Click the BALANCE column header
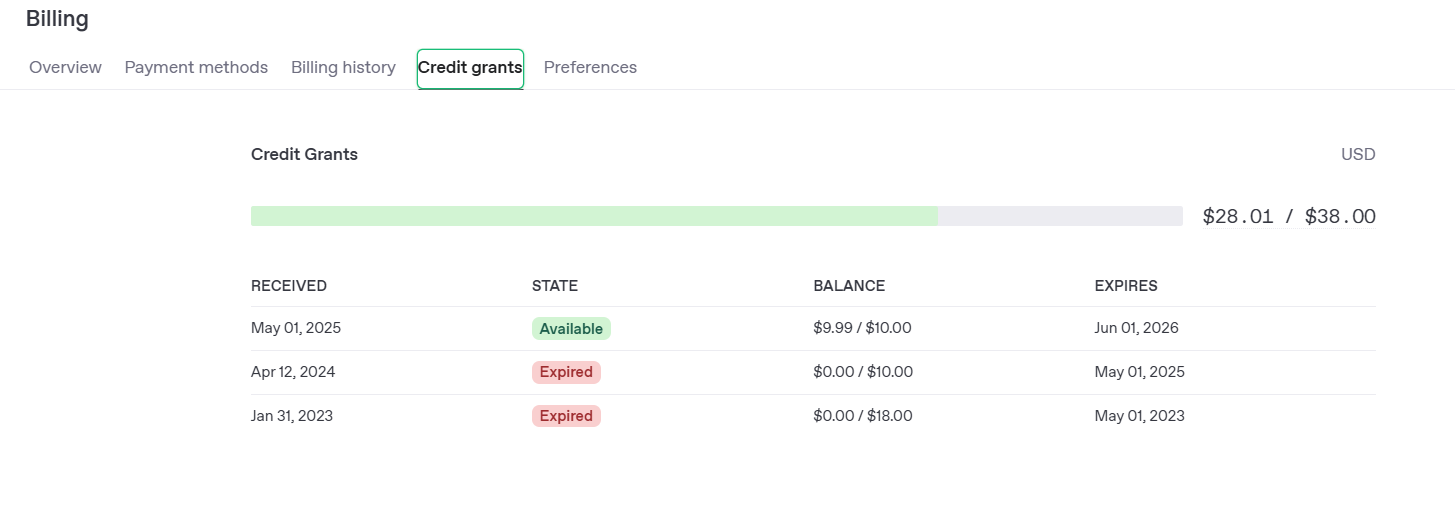This screenshot has width=1455, height=526. pos(849,286)
